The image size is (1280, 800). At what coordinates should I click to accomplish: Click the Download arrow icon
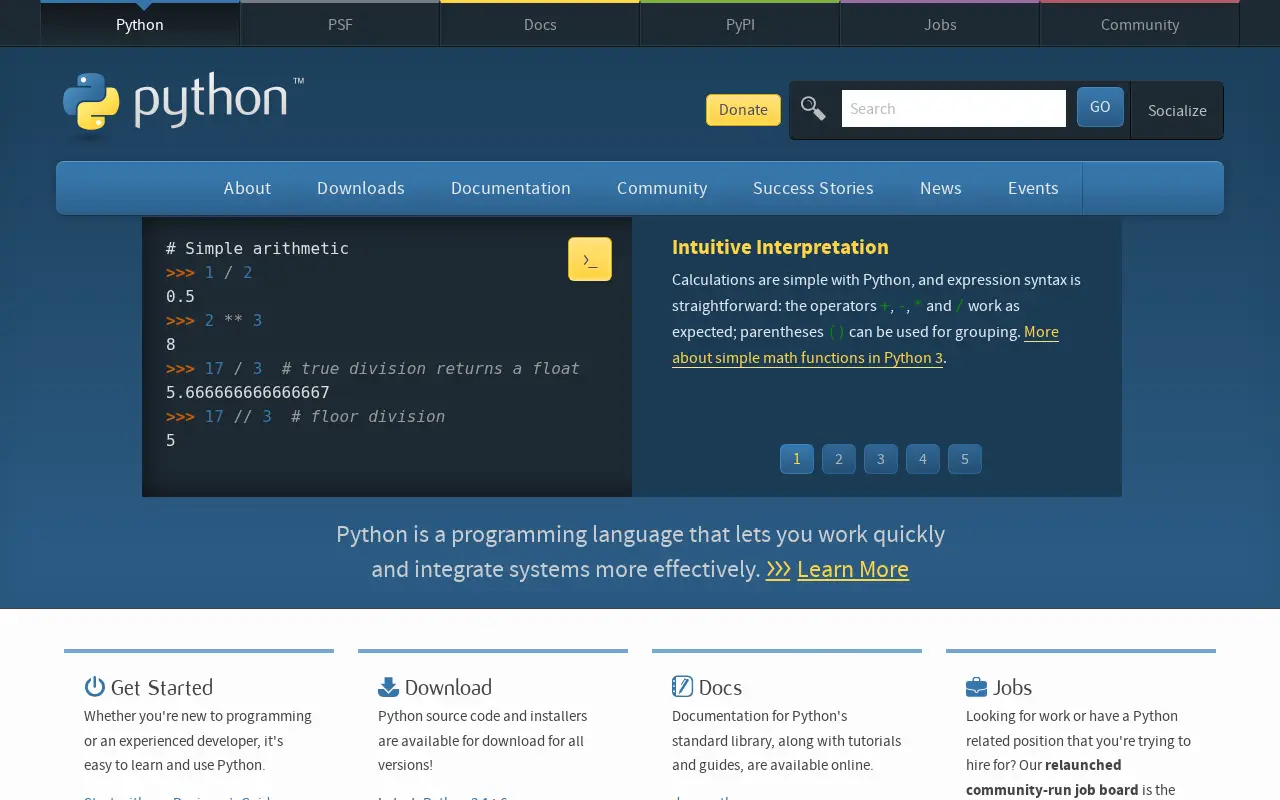pyautogui.click(x=388, y=686)
